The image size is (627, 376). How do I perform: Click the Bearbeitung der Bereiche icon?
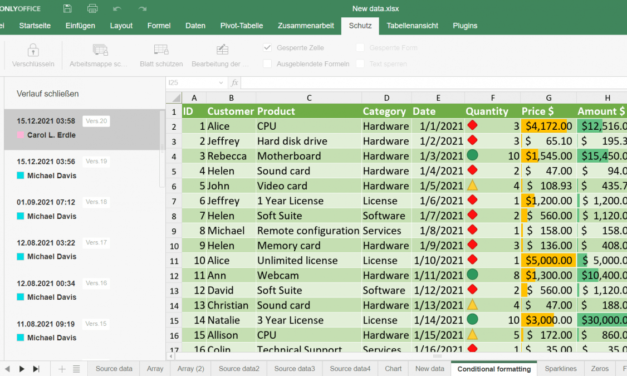click(222, 50)
